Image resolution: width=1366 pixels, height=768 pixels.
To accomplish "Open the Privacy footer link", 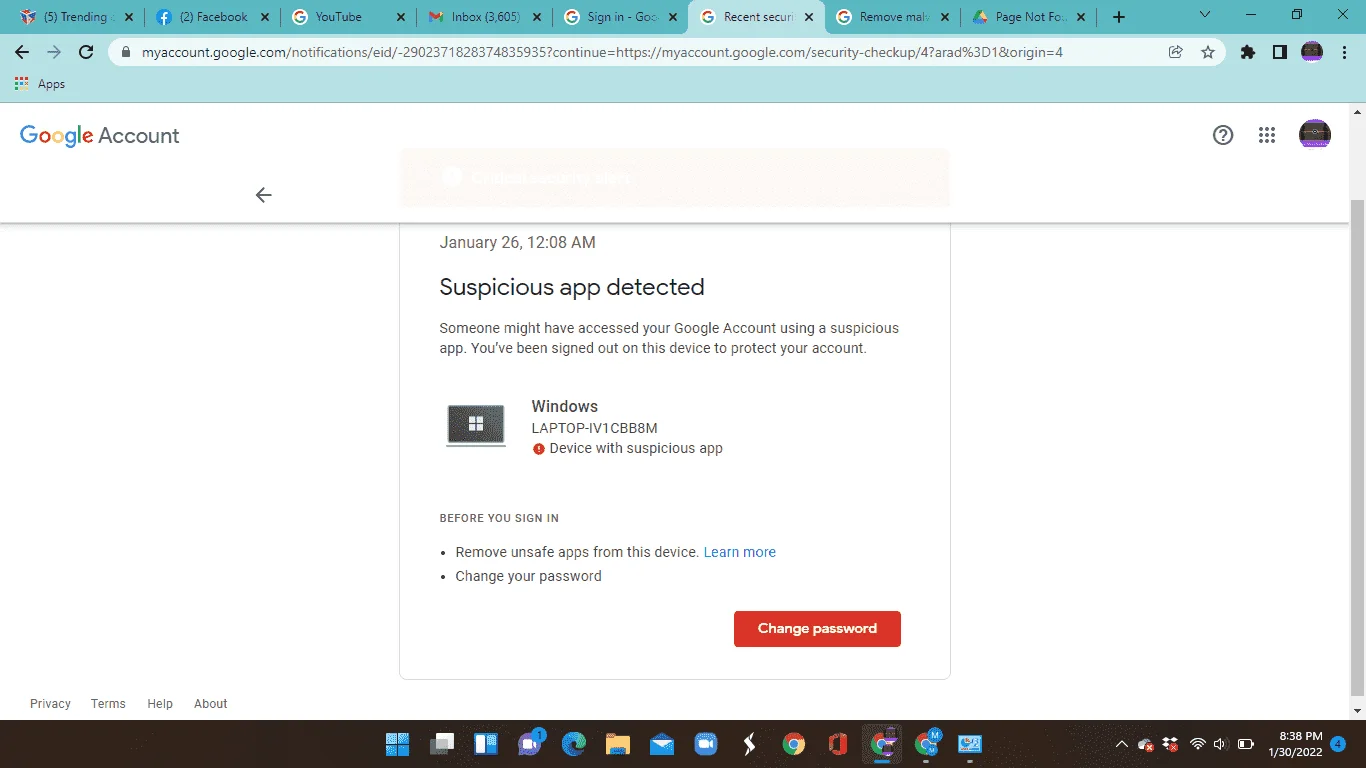I will [50, 704].
